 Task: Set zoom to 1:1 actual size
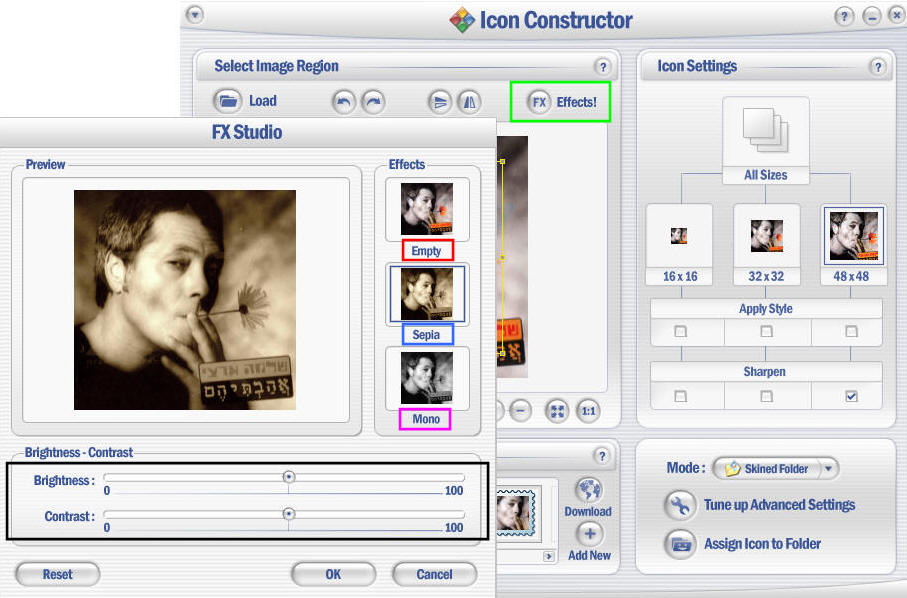click(x=588, y=410)
